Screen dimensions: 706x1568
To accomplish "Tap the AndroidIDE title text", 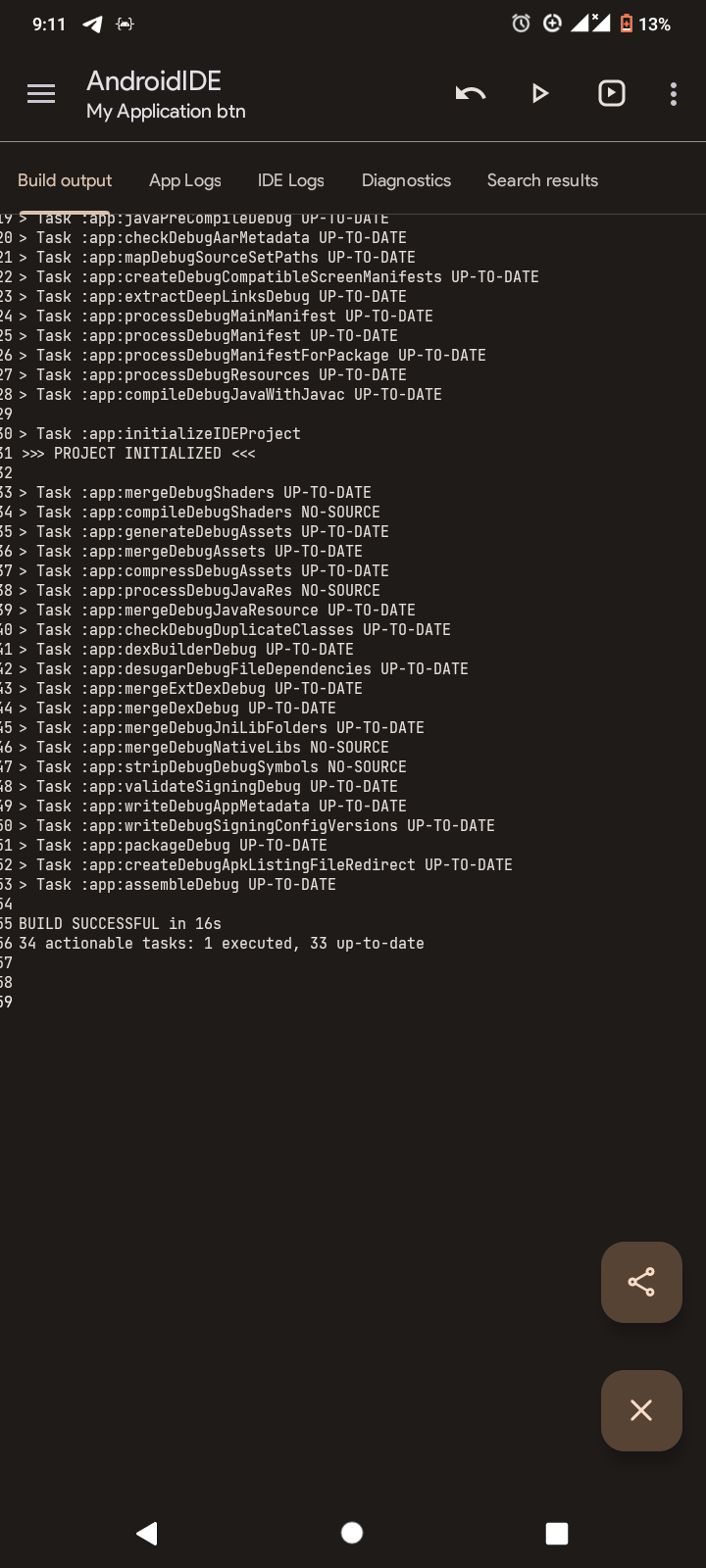I will click(152, 80).
